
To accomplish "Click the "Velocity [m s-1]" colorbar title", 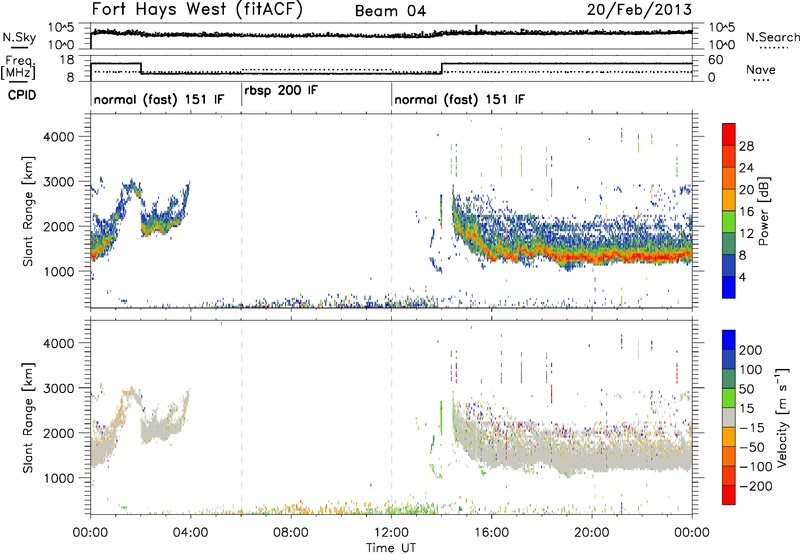I will coord(783,417).
